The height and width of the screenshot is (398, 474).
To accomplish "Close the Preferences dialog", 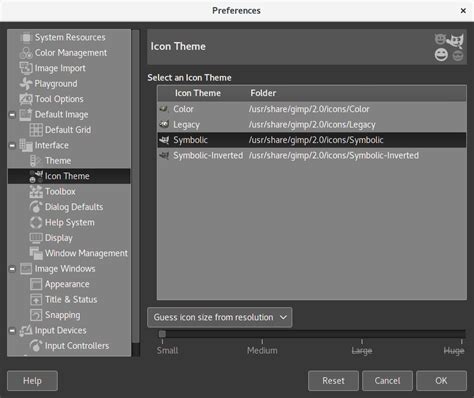I will pos(463,11).
